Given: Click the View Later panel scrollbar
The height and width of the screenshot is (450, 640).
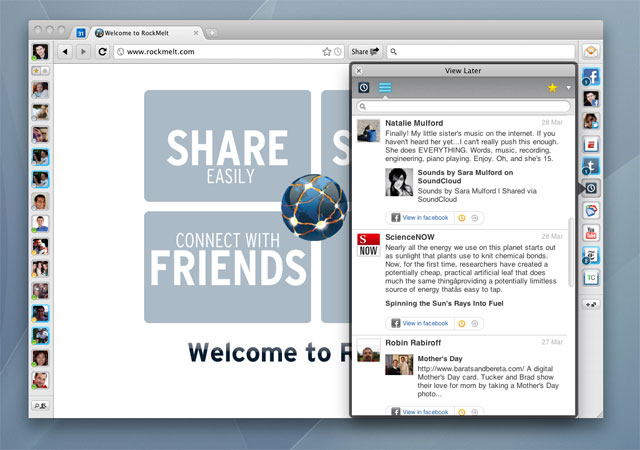Looking at the screenshot, I should [x=571, y=252].
